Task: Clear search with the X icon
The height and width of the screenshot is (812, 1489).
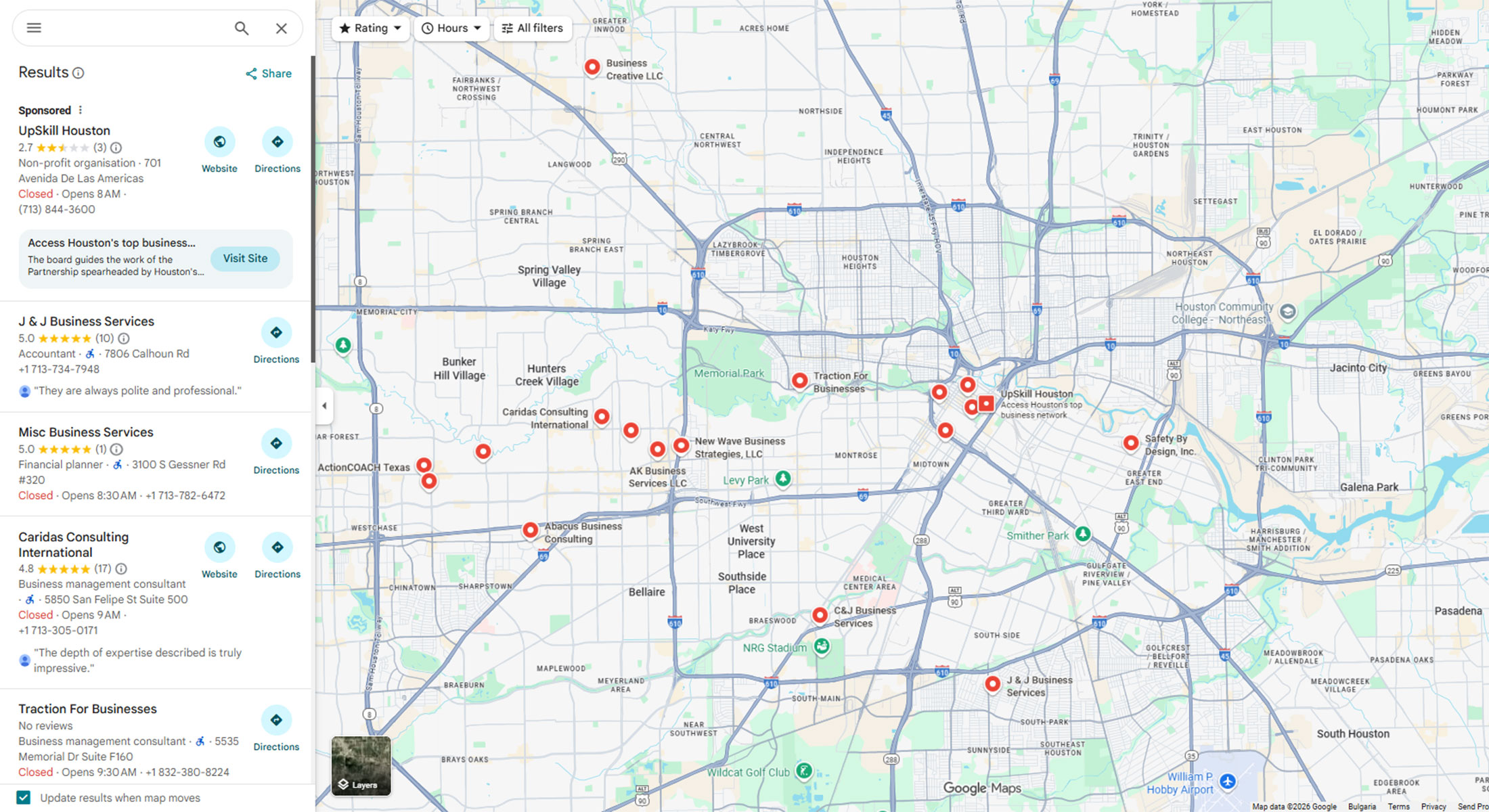Action: 282,28
